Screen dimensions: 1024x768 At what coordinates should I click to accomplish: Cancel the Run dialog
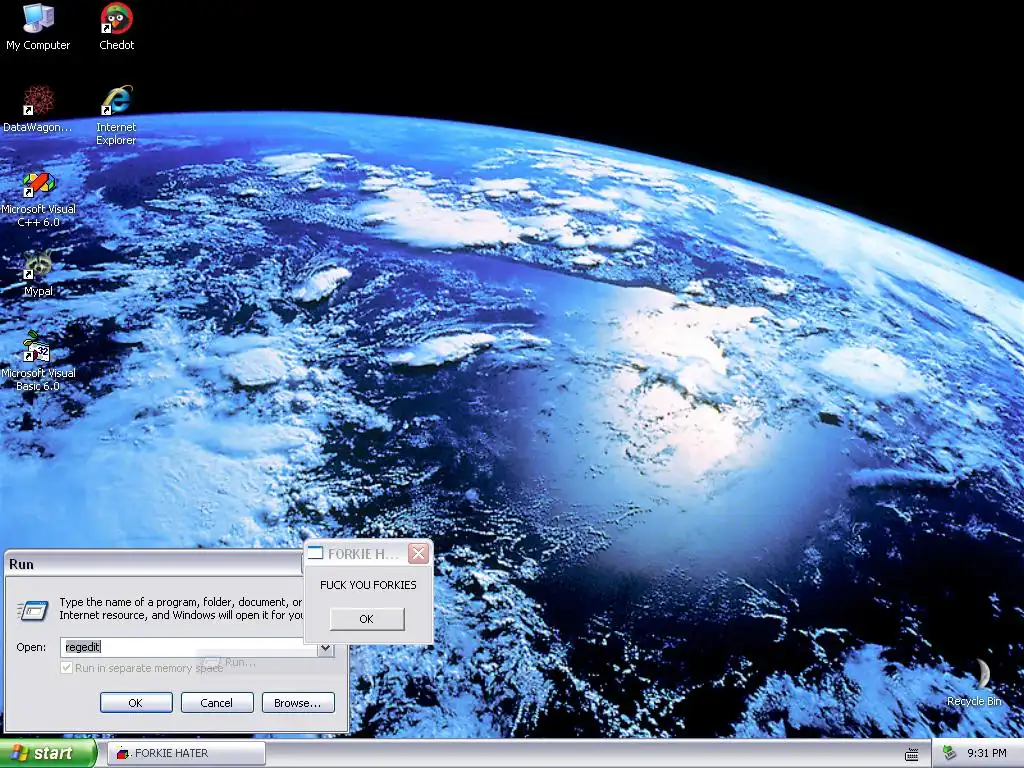[217, 703]
